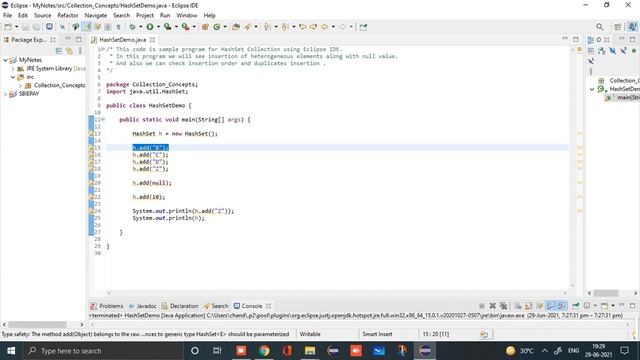The width and height of the screenshot is (640, 360).
Task: Click the Open Type icon in toolbar
Action: pos(236,27)
